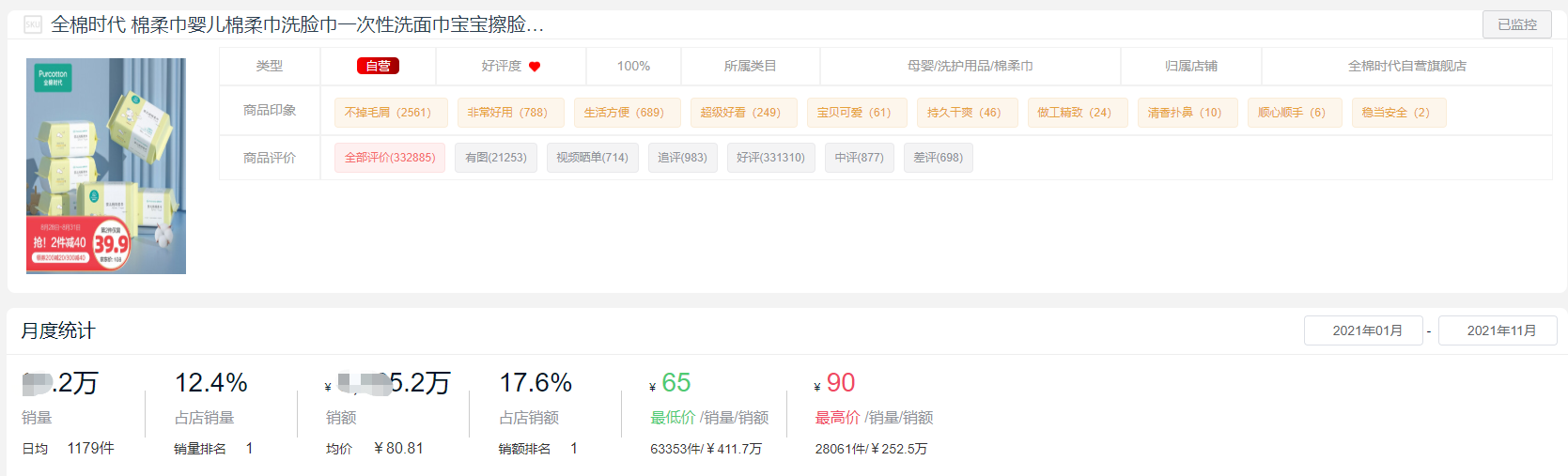The width and height of the screenshot is (1568, 476).
Task: Switch to 视频晒单(714) reviews tab
Action: 592,158
